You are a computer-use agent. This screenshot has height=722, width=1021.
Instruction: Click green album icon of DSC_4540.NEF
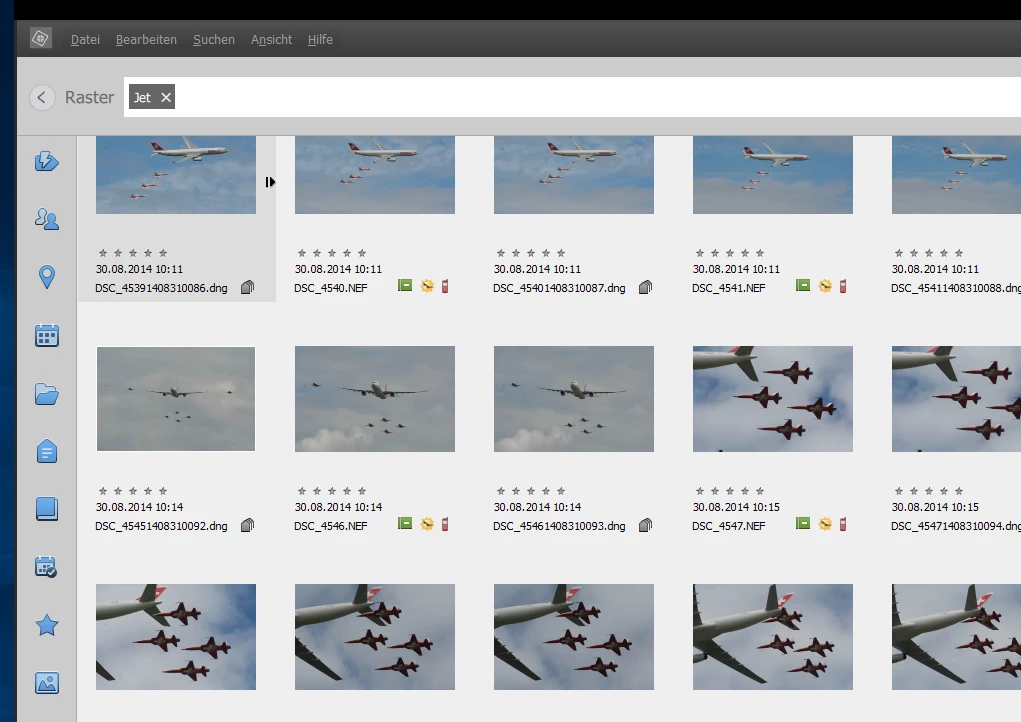[405, 286]
